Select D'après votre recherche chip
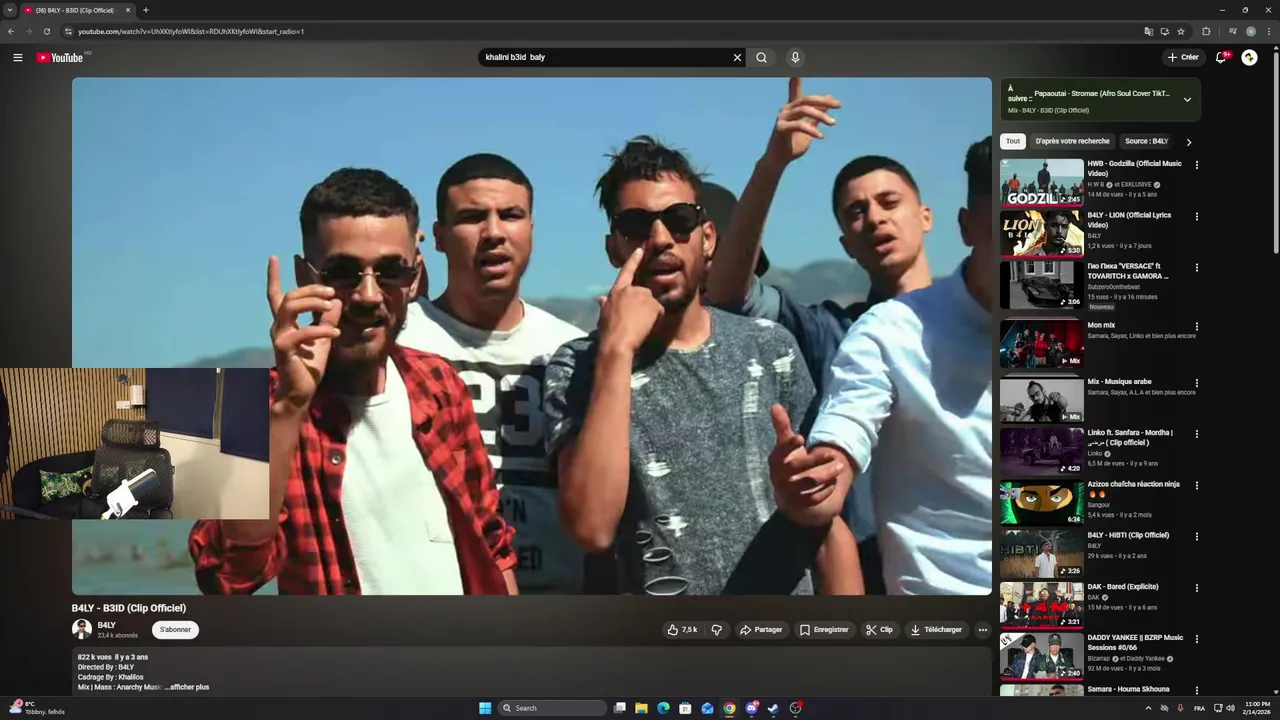 (x=1072, y=141)
